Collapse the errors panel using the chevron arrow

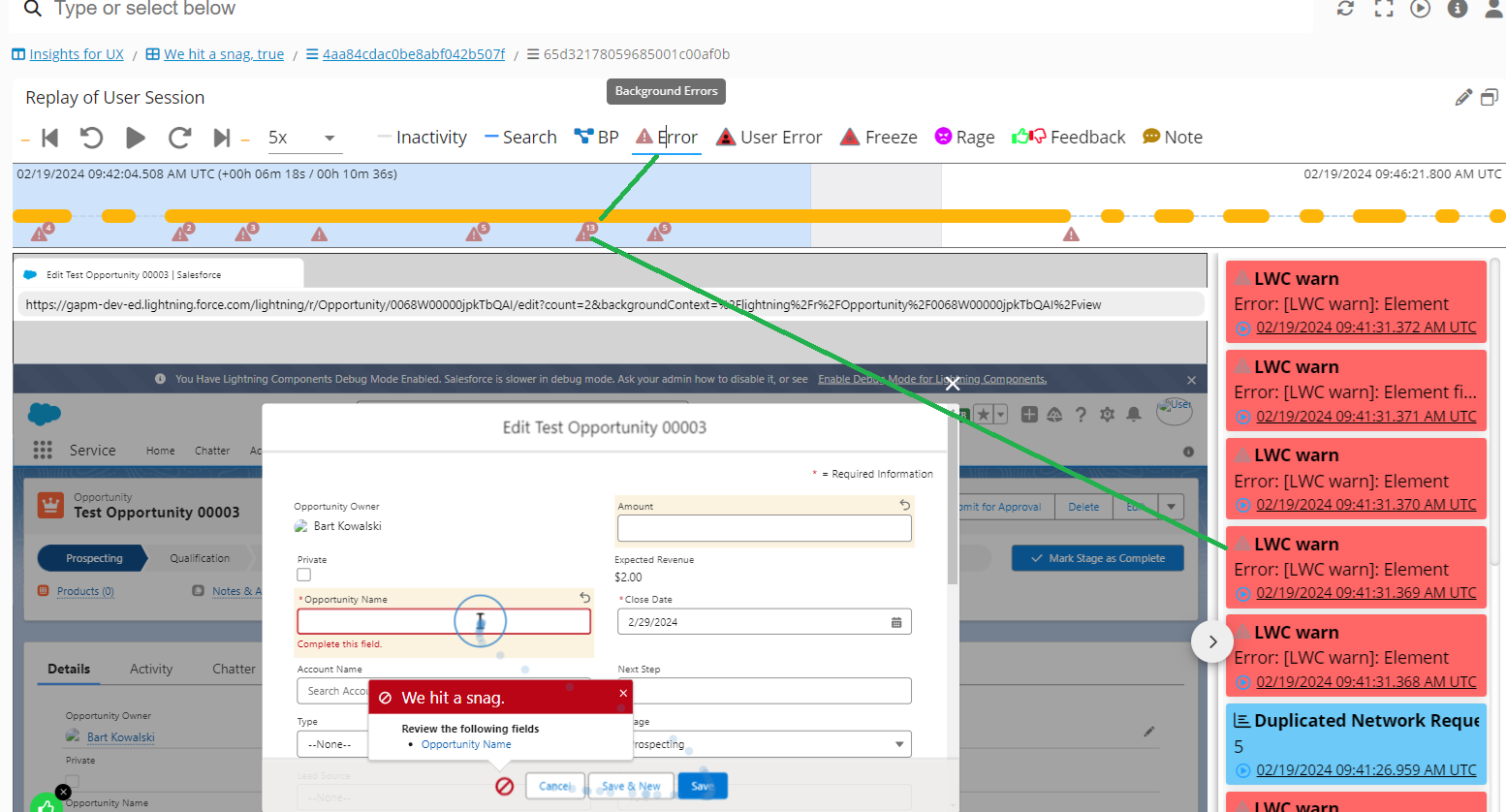[1212, 641]
